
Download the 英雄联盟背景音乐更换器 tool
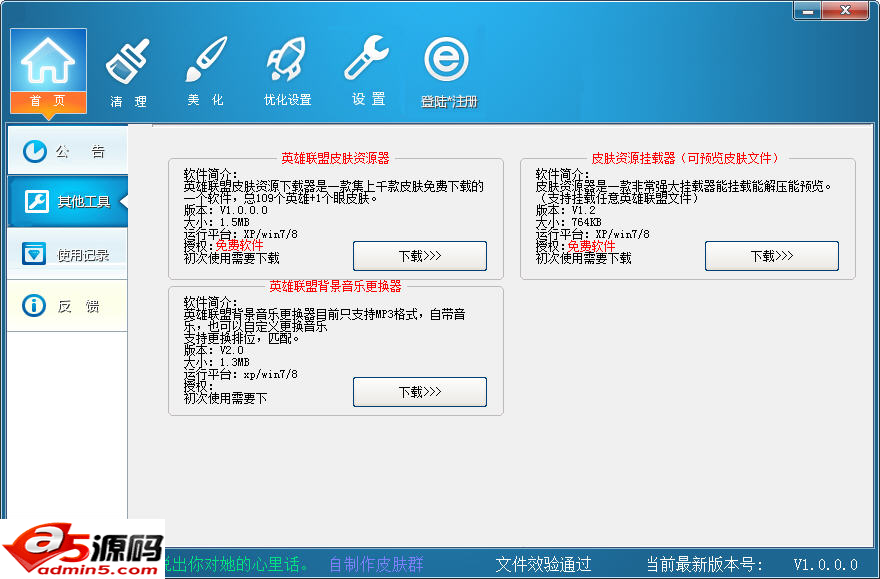pyautogui.click(x=419, y=392)
